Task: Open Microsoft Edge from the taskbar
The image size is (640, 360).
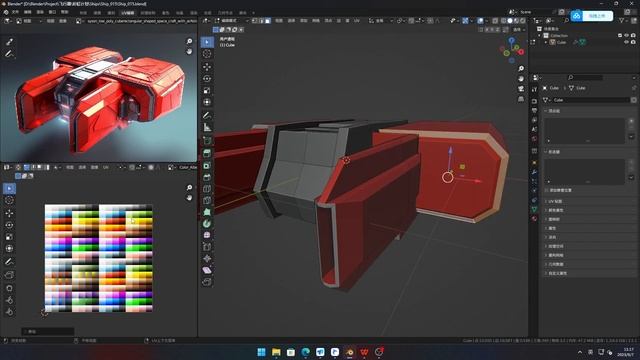Action: pos(305,352)
